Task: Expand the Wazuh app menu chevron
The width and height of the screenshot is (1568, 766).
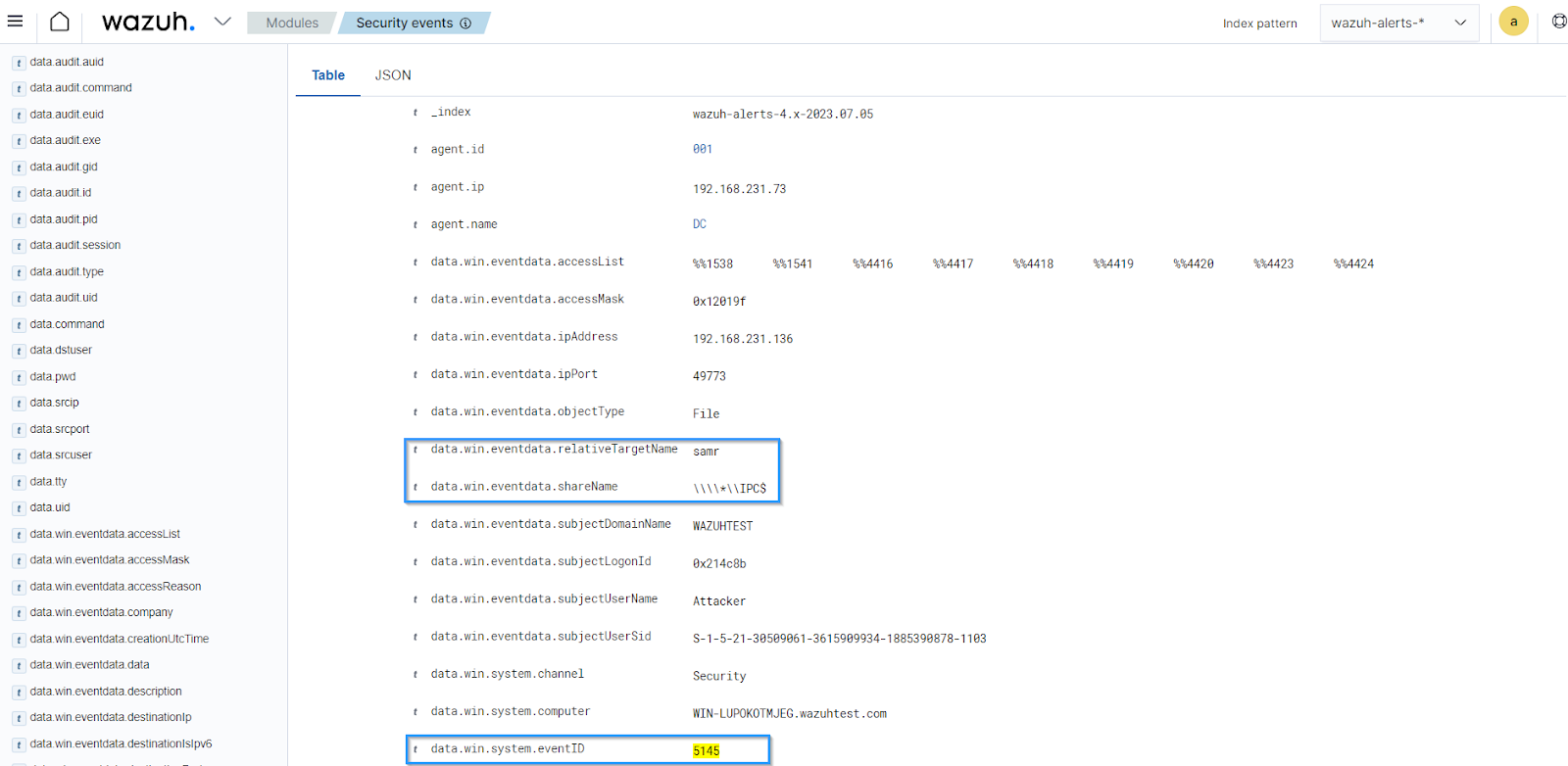Action: (x=222, y=22)
